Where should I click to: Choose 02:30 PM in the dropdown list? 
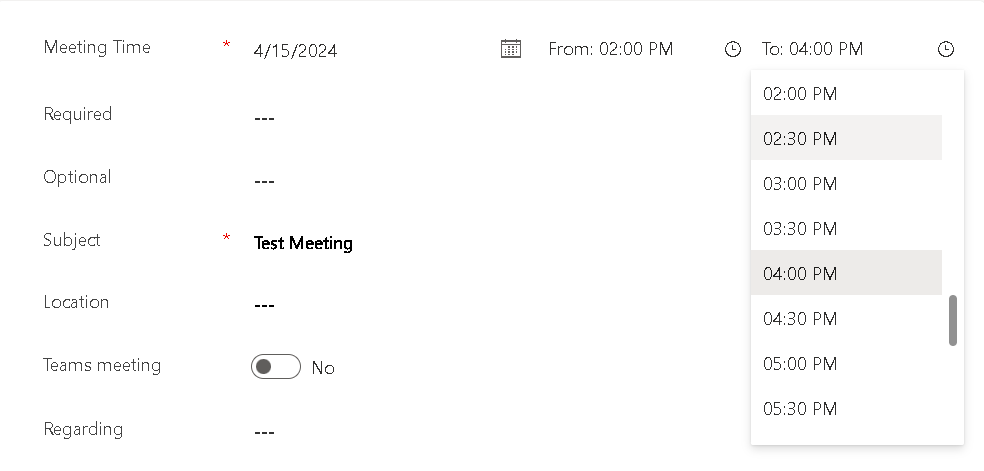click(846, 138)
